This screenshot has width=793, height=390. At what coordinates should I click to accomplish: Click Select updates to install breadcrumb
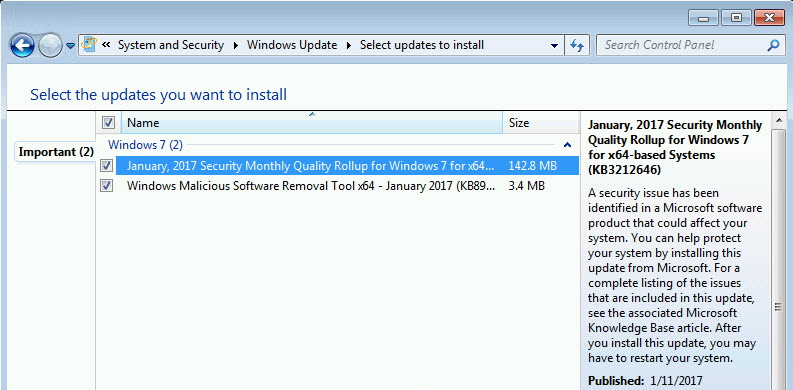click(422, 45)
